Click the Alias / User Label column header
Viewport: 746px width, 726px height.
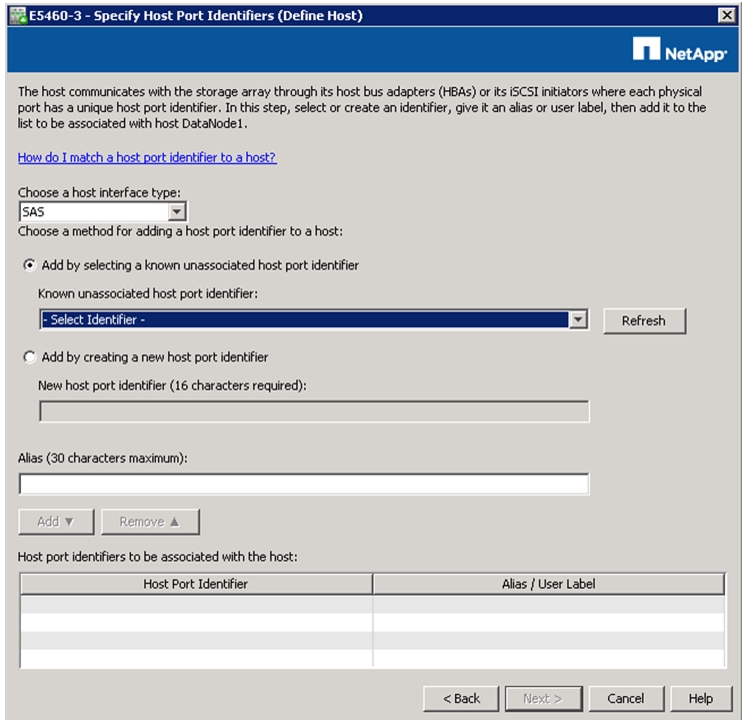click(549, 584)
